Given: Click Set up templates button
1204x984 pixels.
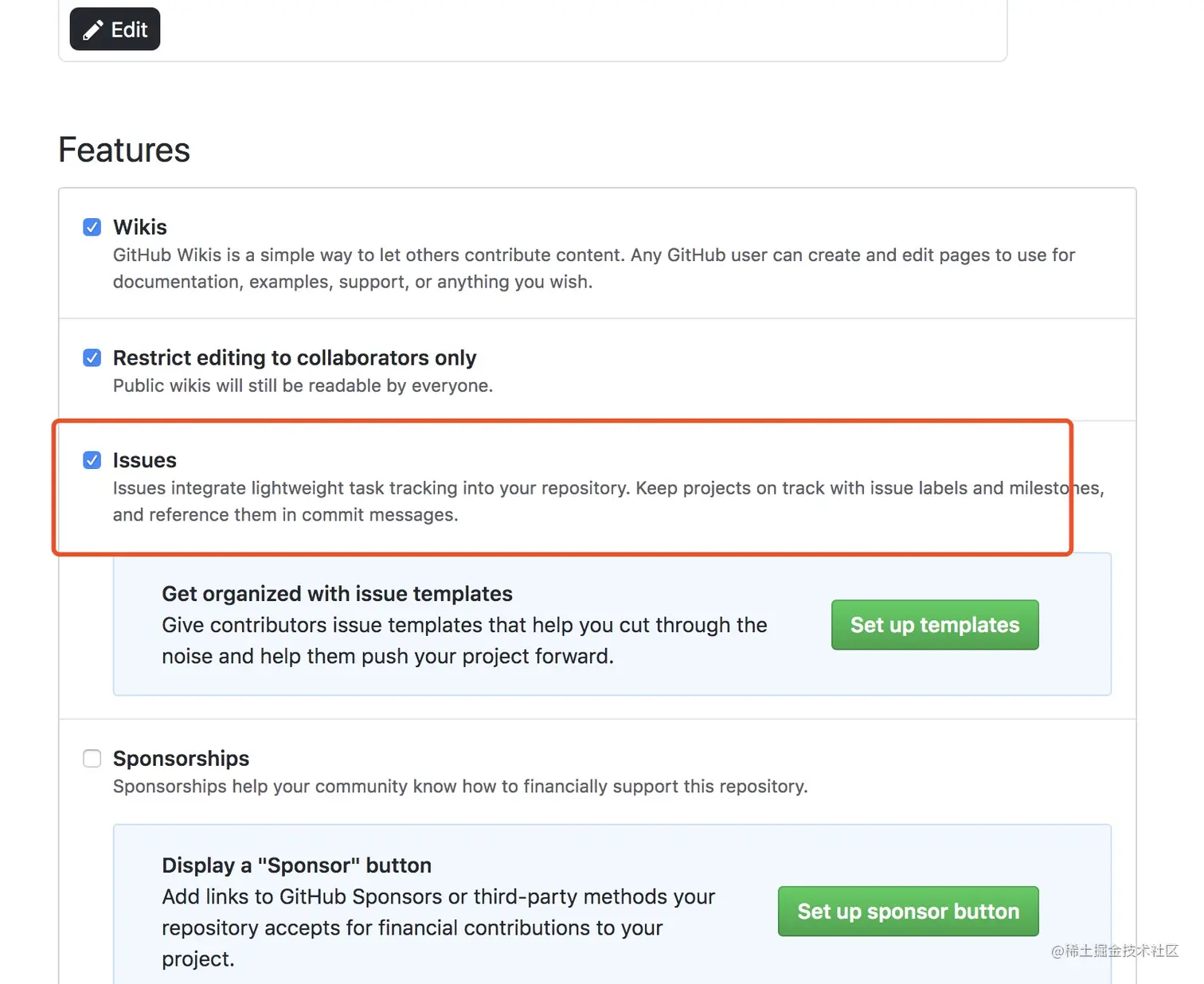Looking at the screenshot, I should [x=935, y=625].
